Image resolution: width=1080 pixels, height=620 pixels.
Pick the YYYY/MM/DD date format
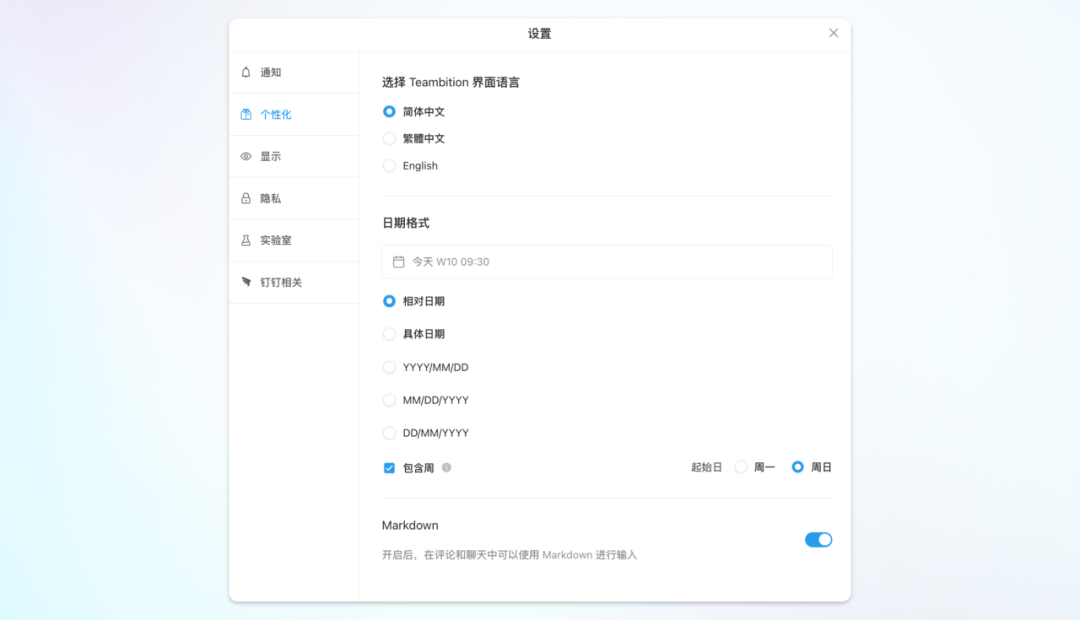389,367
